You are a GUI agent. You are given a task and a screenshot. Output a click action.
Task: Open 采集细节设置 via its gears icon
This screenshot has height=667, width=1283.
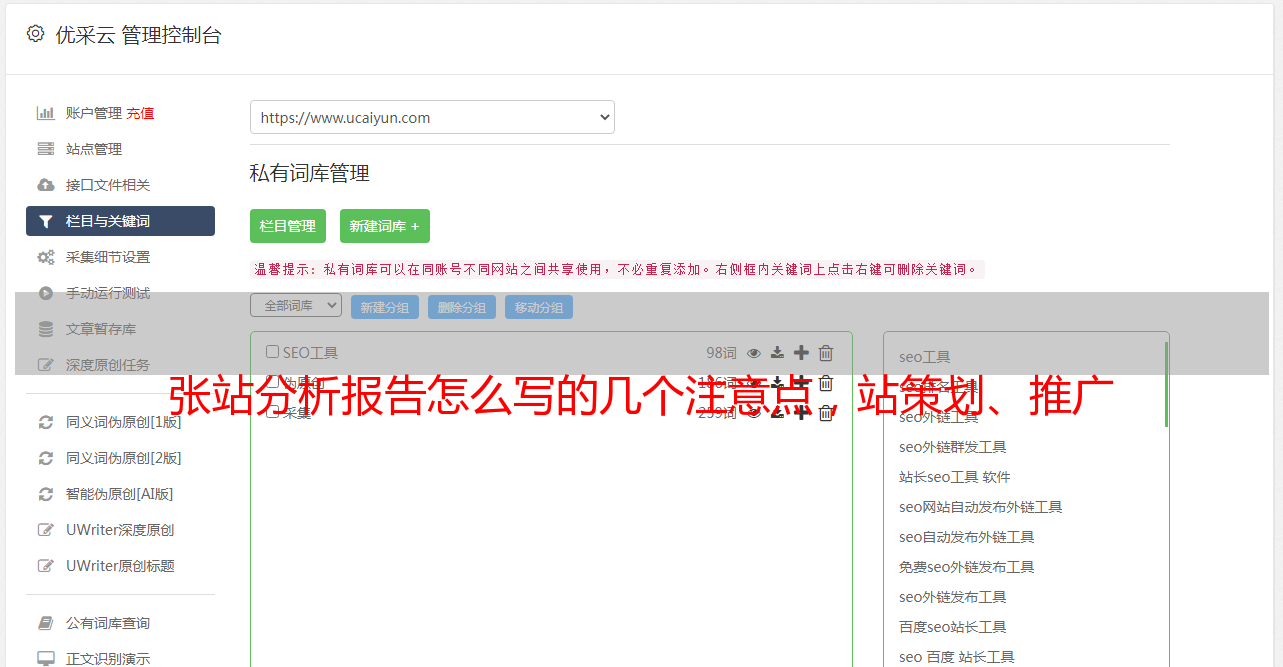[45, 257]
